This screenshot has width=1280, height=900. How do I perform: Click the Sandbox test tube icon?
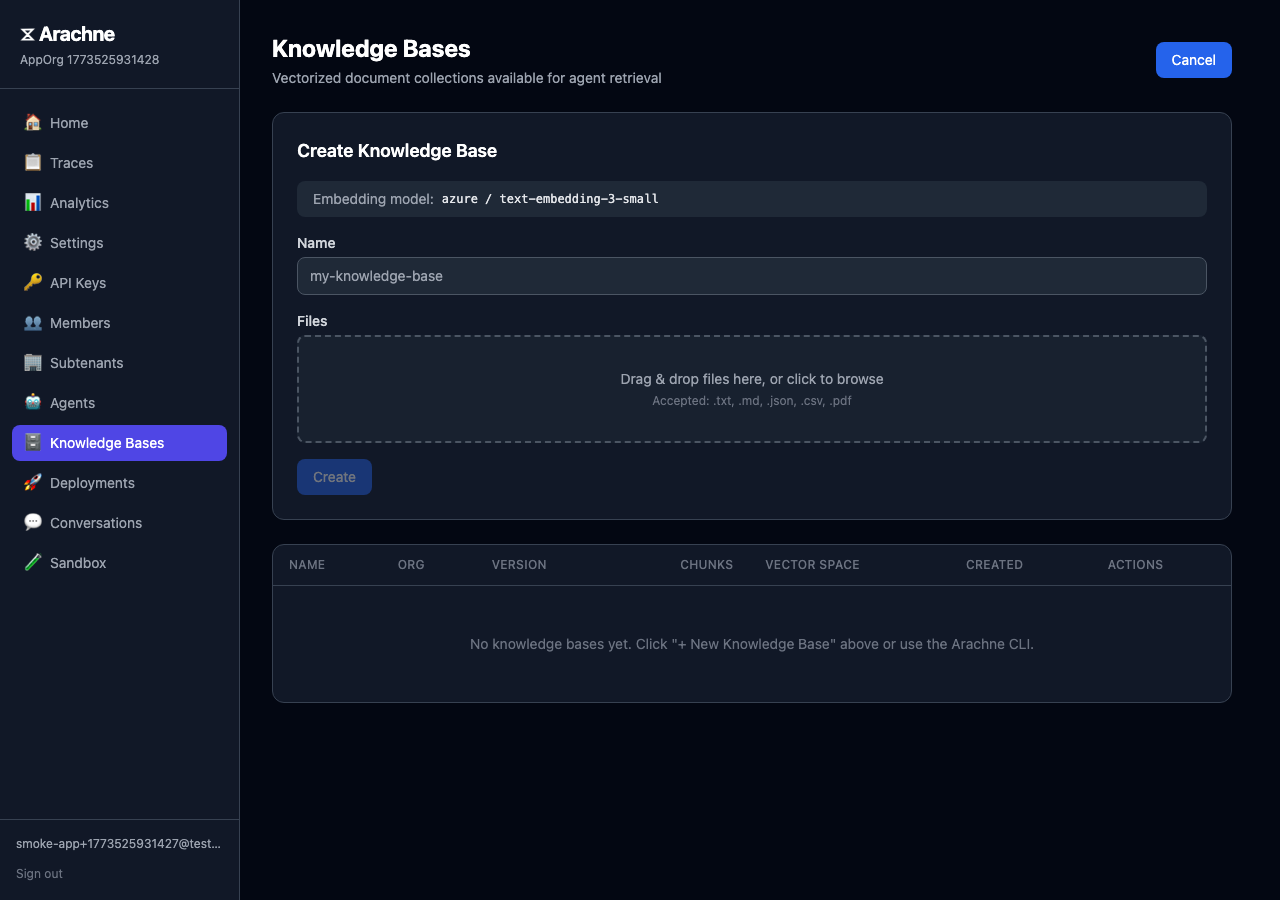(x=33, y=563)
